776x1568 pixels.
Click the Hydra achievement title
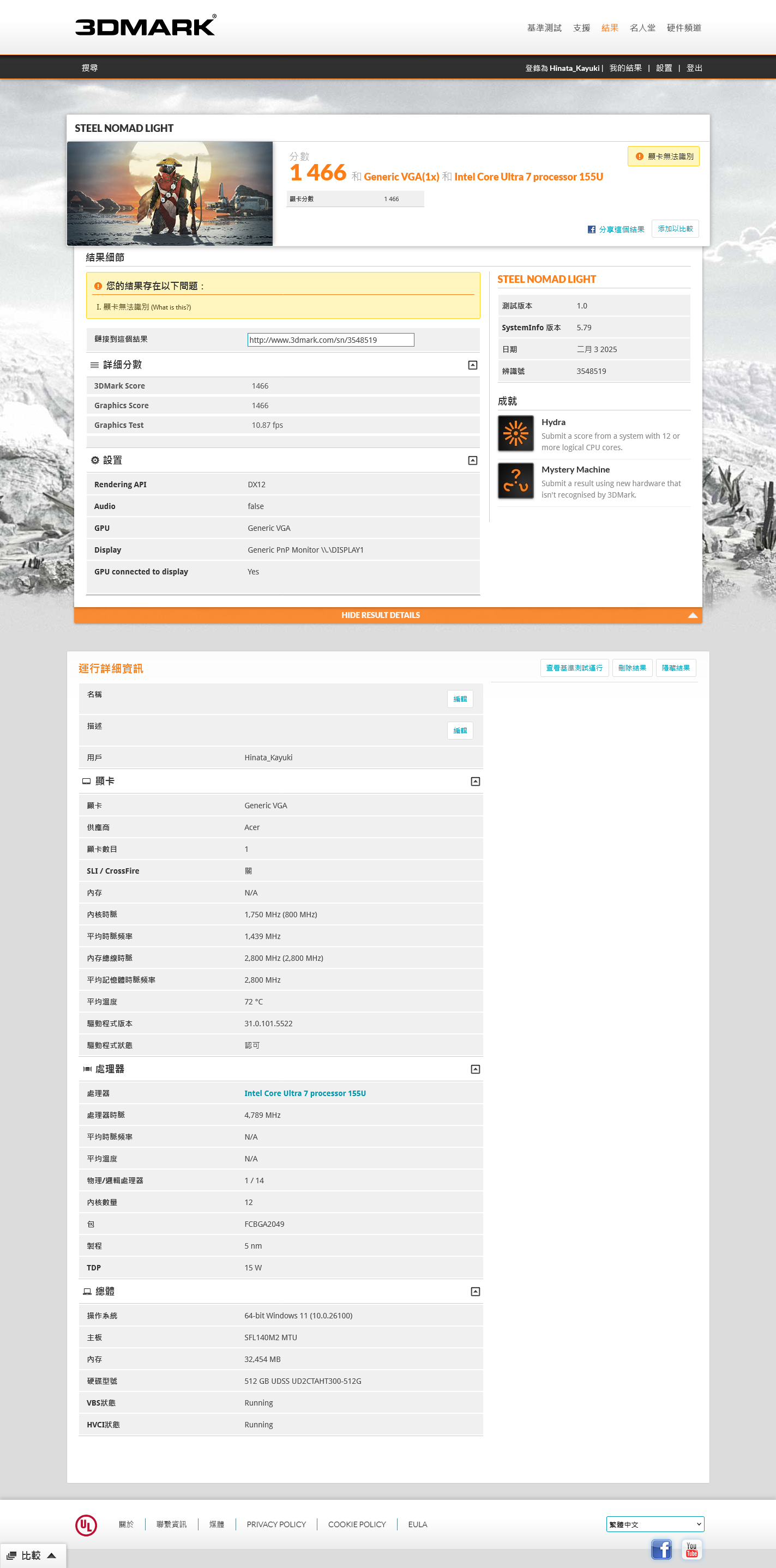(553, 422)
